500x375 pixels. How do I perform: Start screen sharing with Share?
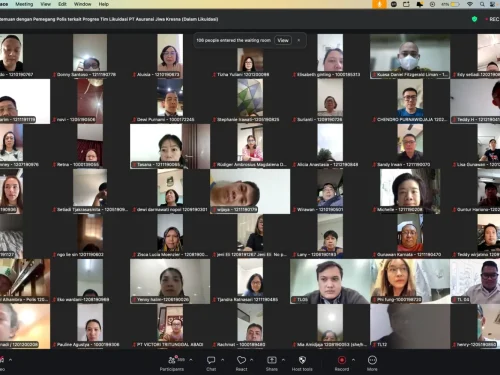(272, 363)
